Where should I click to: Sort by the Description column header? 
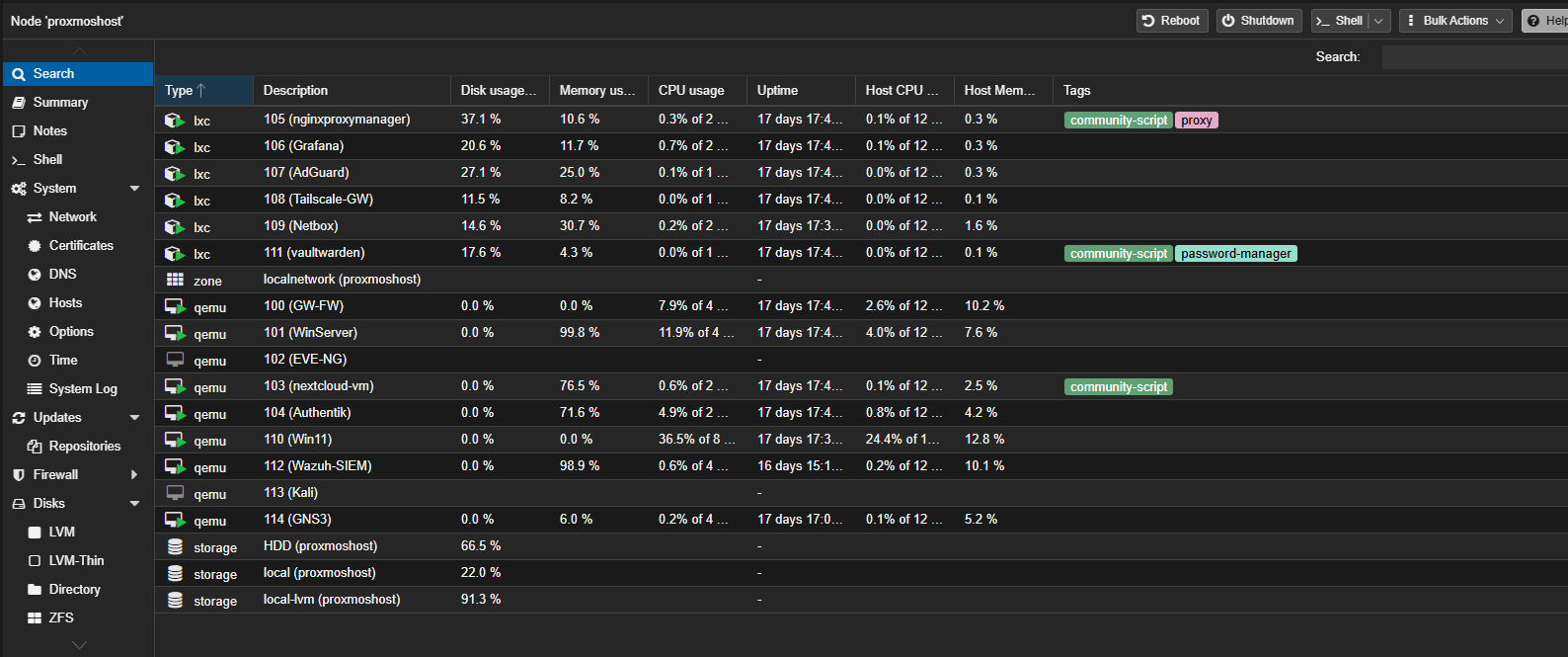(352, 90)
